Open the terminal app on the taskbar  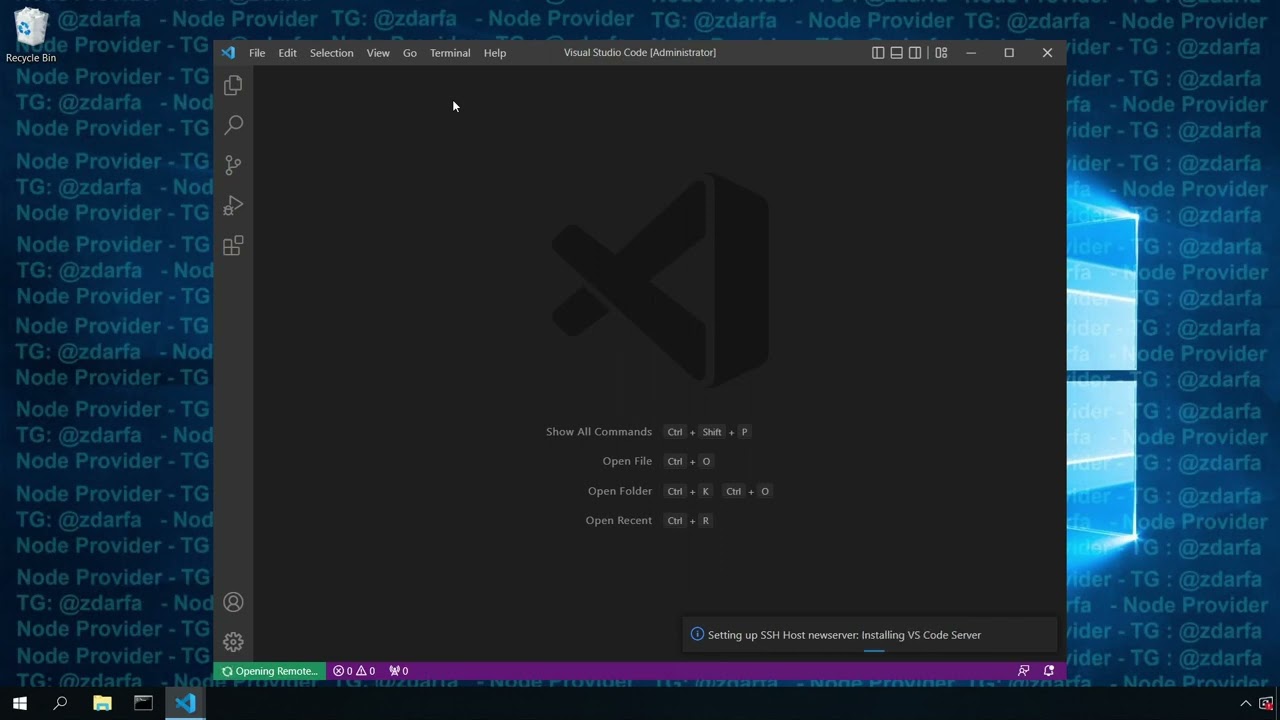pyautogui.click(x=143, y=703)
